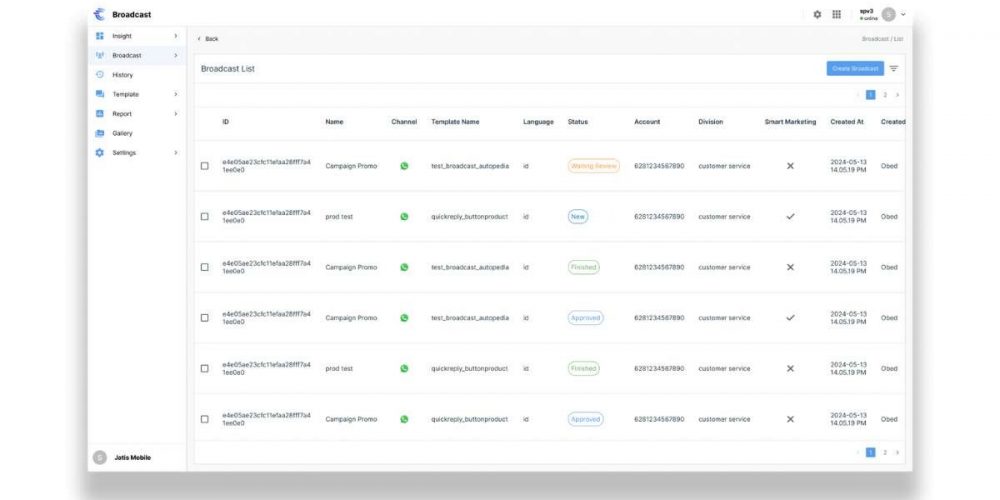1000x500 pixels.
Task: Click the History clock icon
Action: pyautogui.click(x=100, y=75)
